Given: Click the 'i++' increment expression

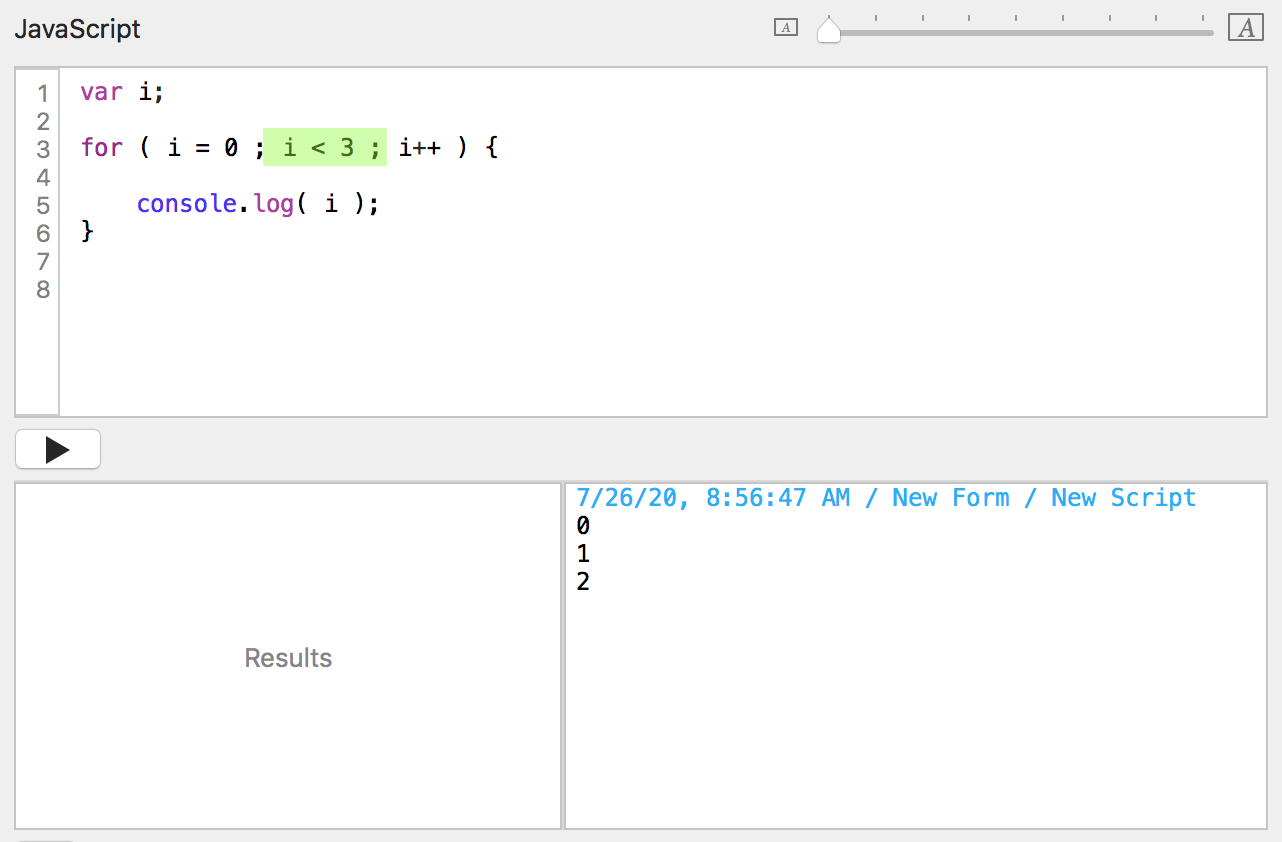Looking at the screenshot, I should (419, 148).
